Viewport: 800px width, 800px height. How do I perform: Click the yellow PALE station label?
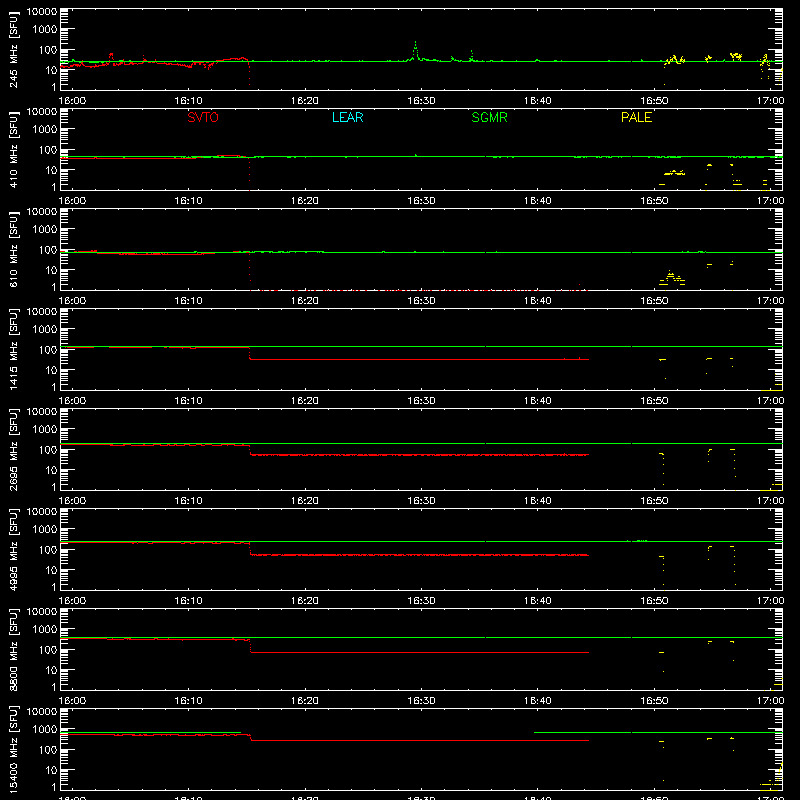point(636,117)
